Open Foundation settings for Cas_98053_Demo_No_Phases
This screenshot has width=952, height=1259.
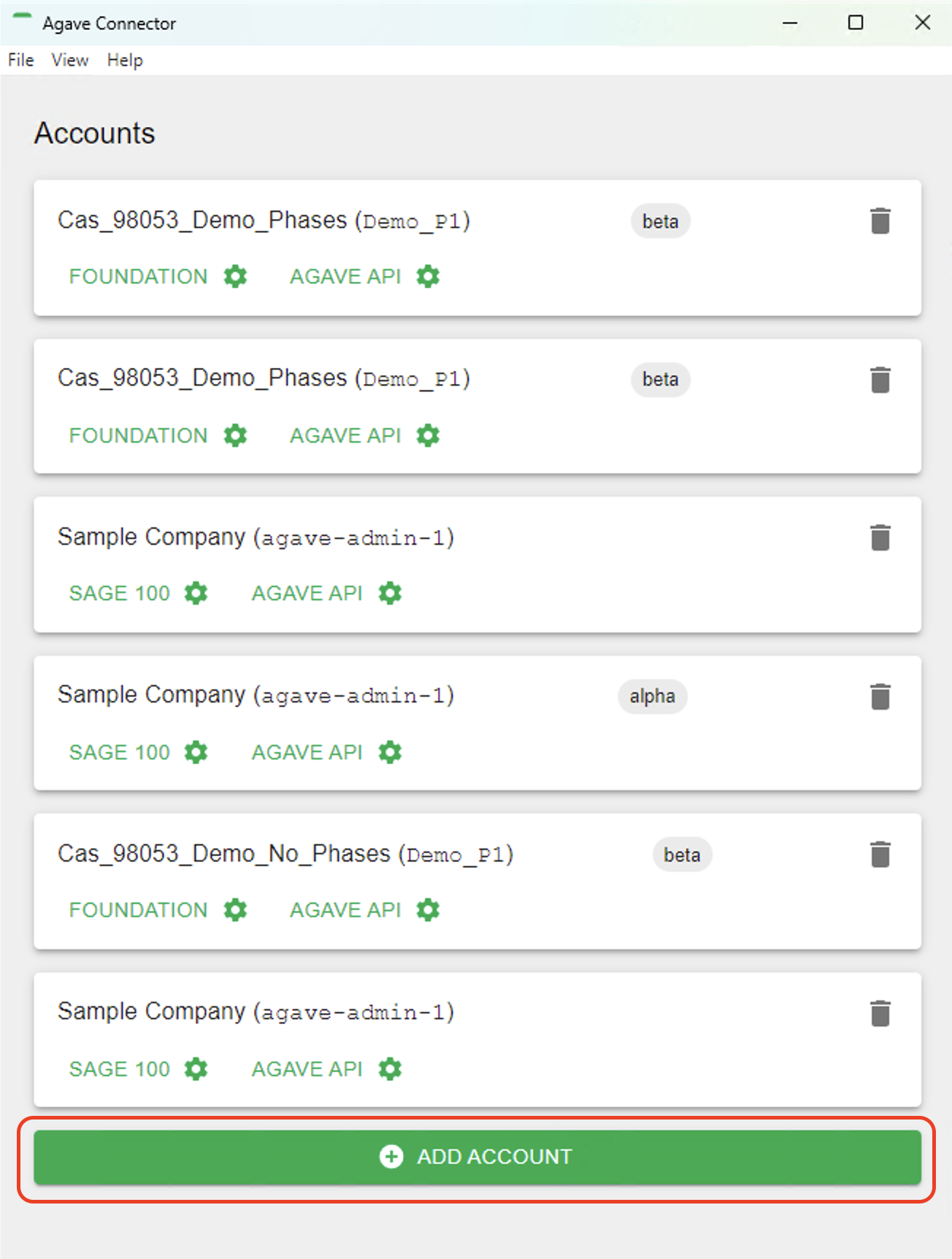[235, 910]
